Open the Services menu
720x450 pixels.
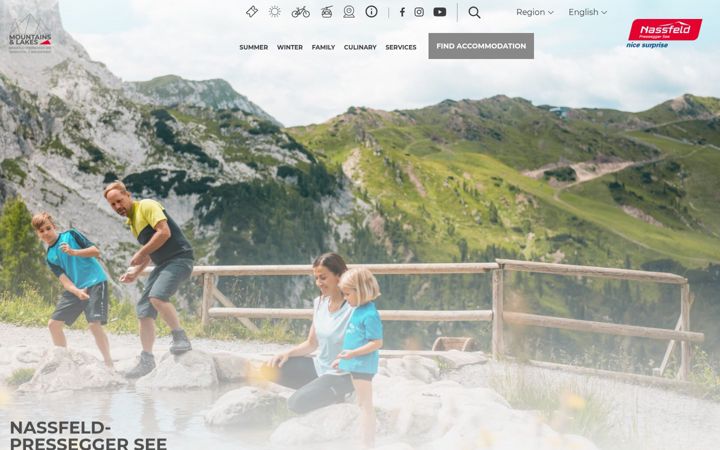(x=401, y=47)
